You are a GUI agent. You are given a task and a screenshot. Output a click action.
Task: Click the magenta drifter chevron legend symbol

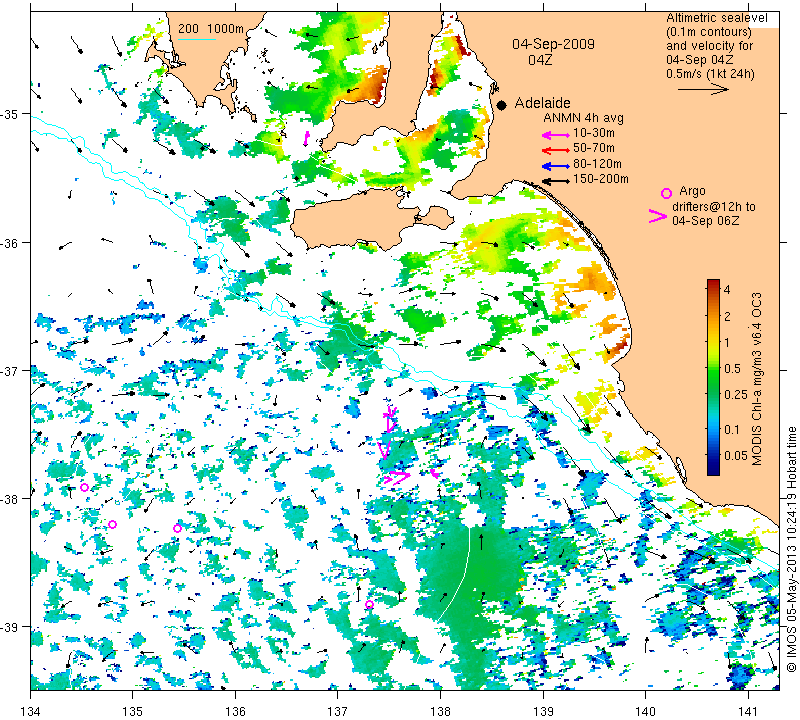coord(658,216)
